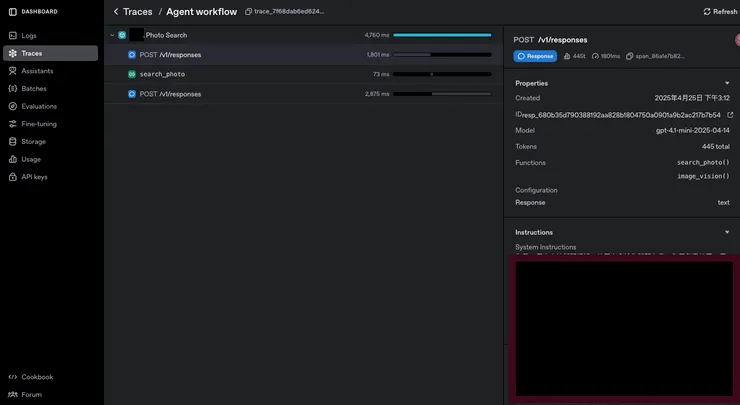740x405 pixels.
Task: Click the Storage database icon
Action: click(13, 142)
